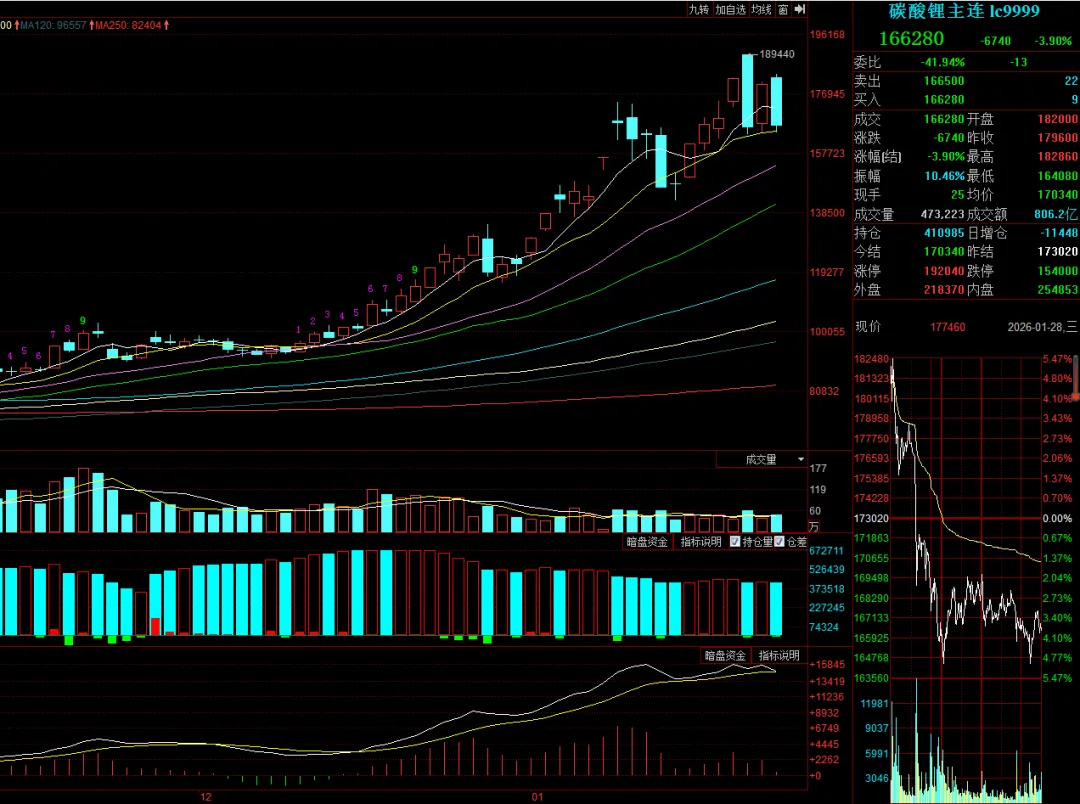
Task: Click the 跌停 value 154000
Action: pyautogui.click(x=1058, y=271)
